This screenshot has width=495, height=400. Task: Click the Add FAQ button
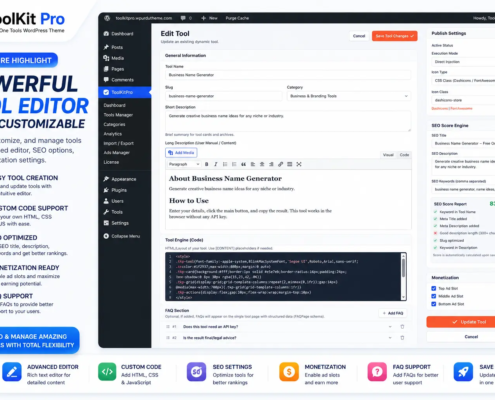click(x=393, y=313)
